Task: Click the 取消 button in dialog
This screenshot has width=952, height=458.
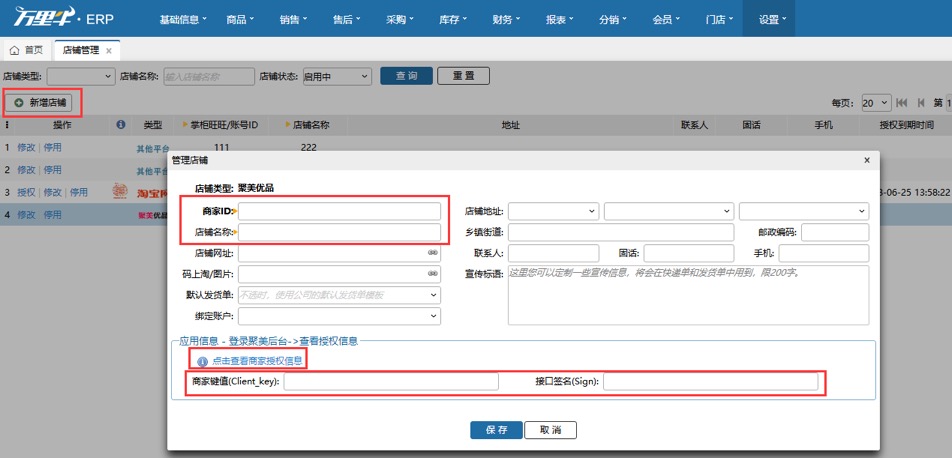Action: 550,430
